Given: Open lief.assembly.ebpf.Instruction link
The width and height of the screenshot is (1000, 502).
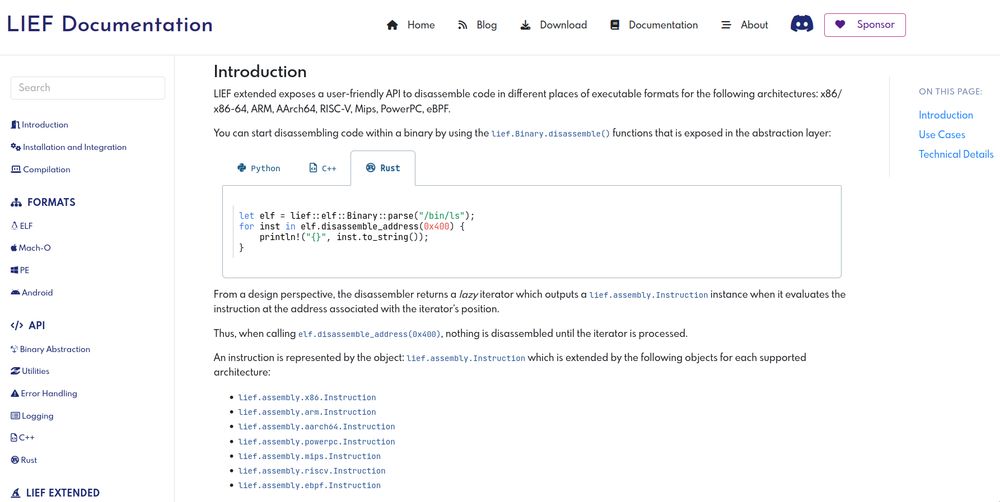Looking at the screenshot, I should point(309,485).
